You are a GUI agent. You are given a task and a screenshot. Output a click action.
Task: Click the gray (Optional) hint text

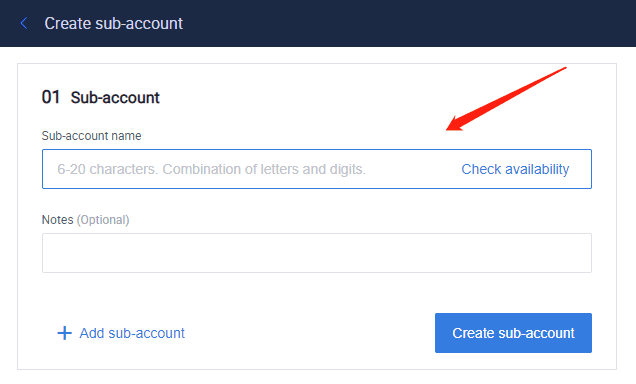103,220
